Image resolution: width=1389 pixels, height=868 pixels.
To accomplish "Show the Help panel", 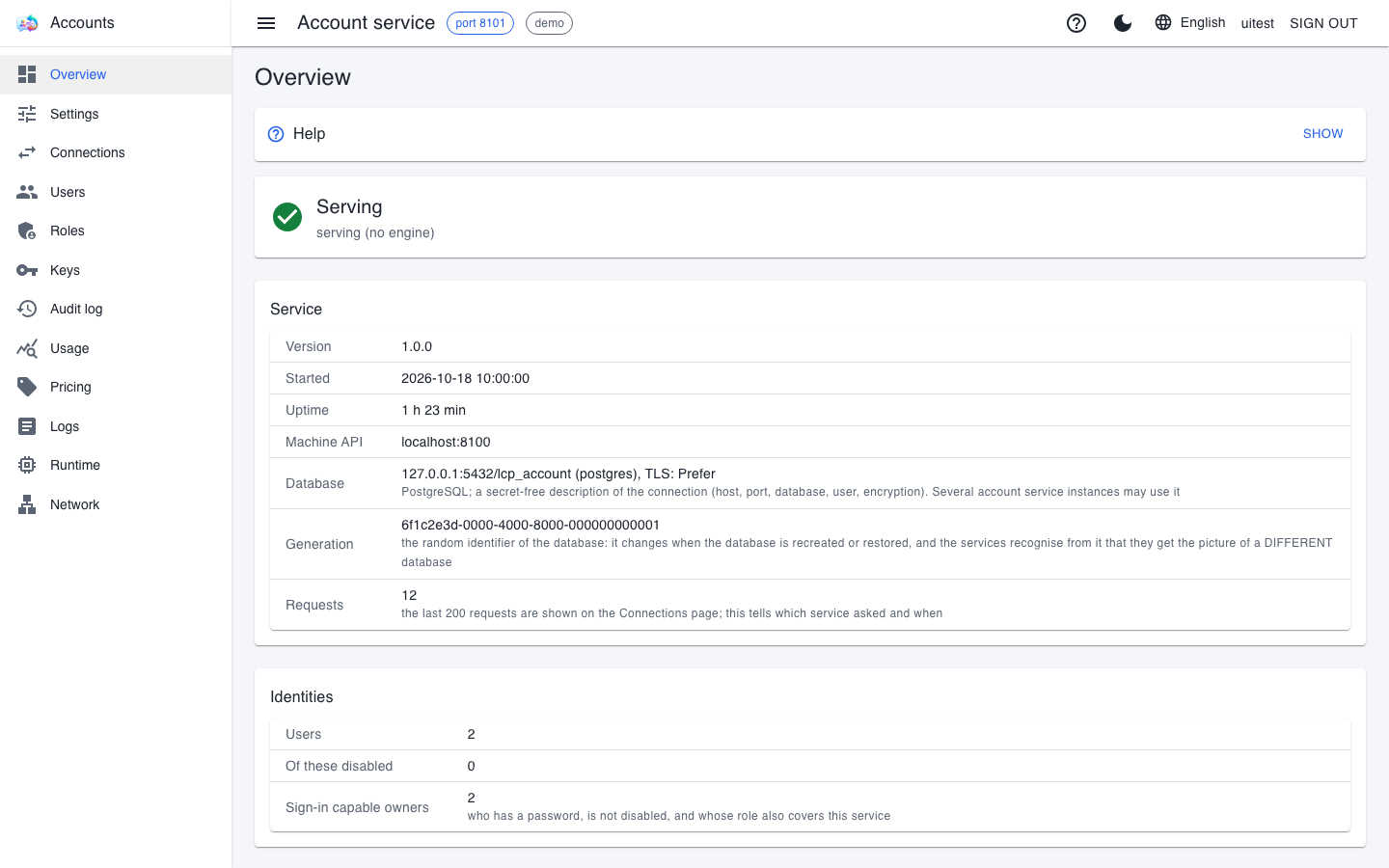I will point(1323,134).
